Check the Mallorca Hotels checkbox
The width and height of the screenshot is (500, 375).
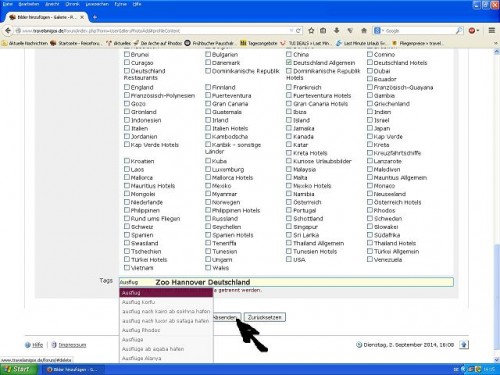[208, 177]
